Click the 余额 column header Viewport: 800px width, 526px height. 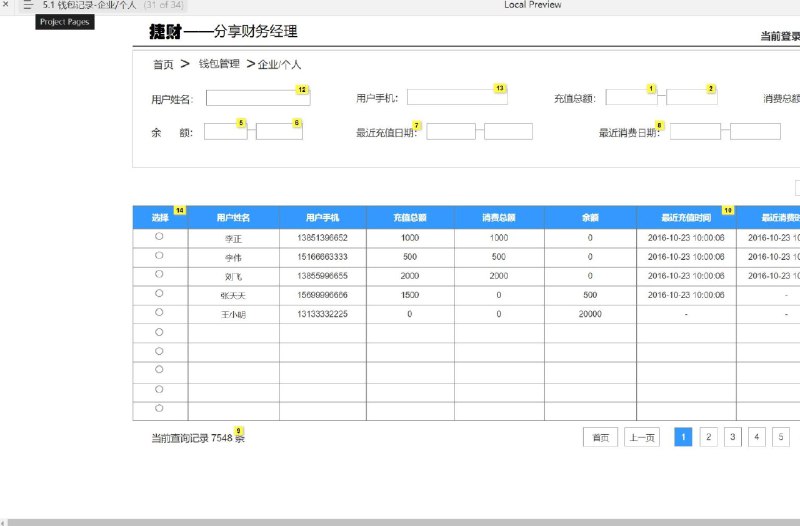(x=590, y=218)
